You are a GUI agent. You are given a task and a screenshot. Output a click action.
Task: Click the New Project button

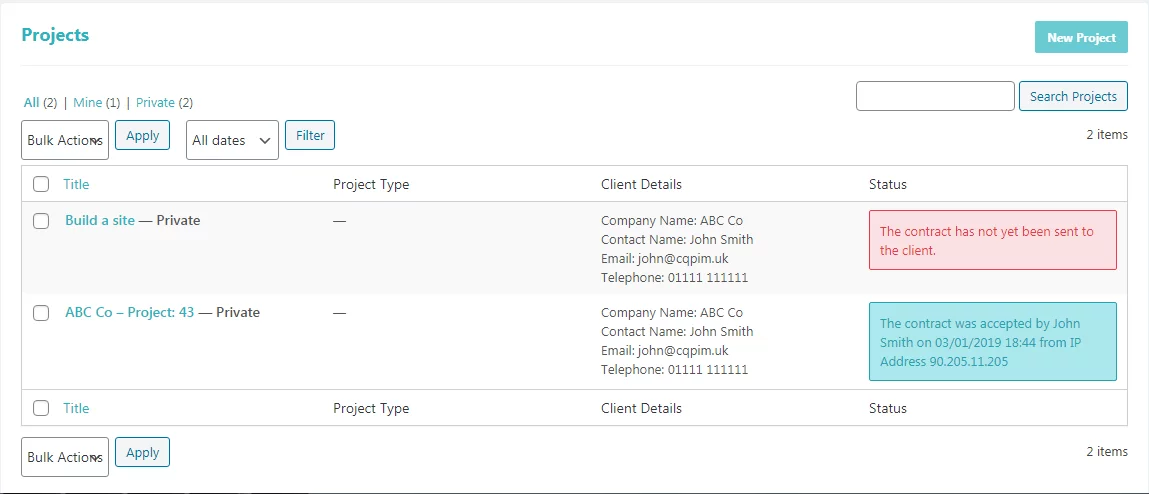1081,38
